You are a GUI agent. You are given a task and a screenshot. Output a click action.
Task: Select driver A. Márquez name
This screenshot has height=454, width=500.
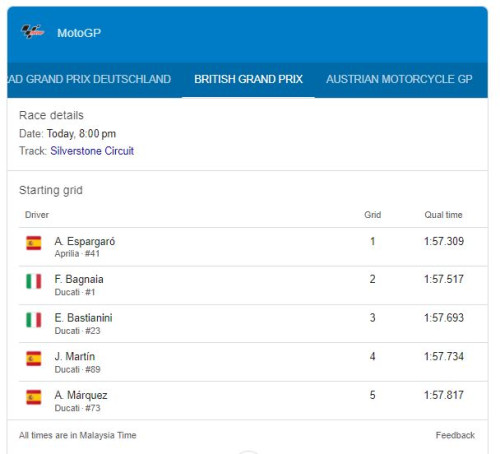81,395
